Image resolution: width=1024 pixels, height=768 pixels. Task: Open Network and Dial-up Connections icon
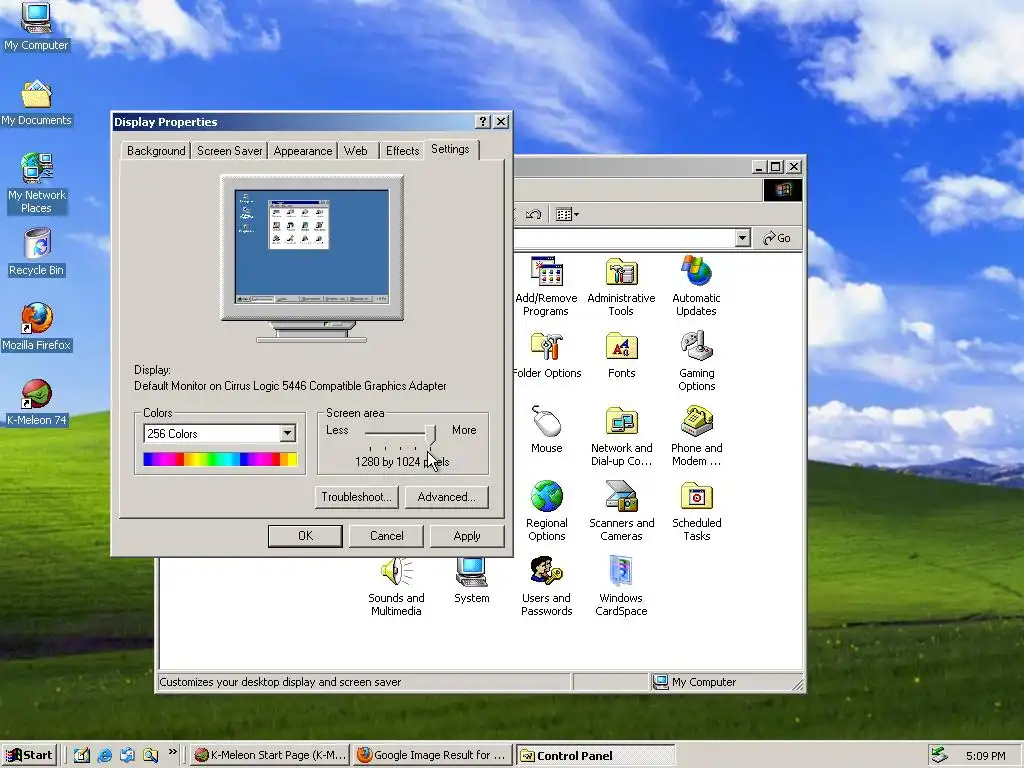[621, 436]
